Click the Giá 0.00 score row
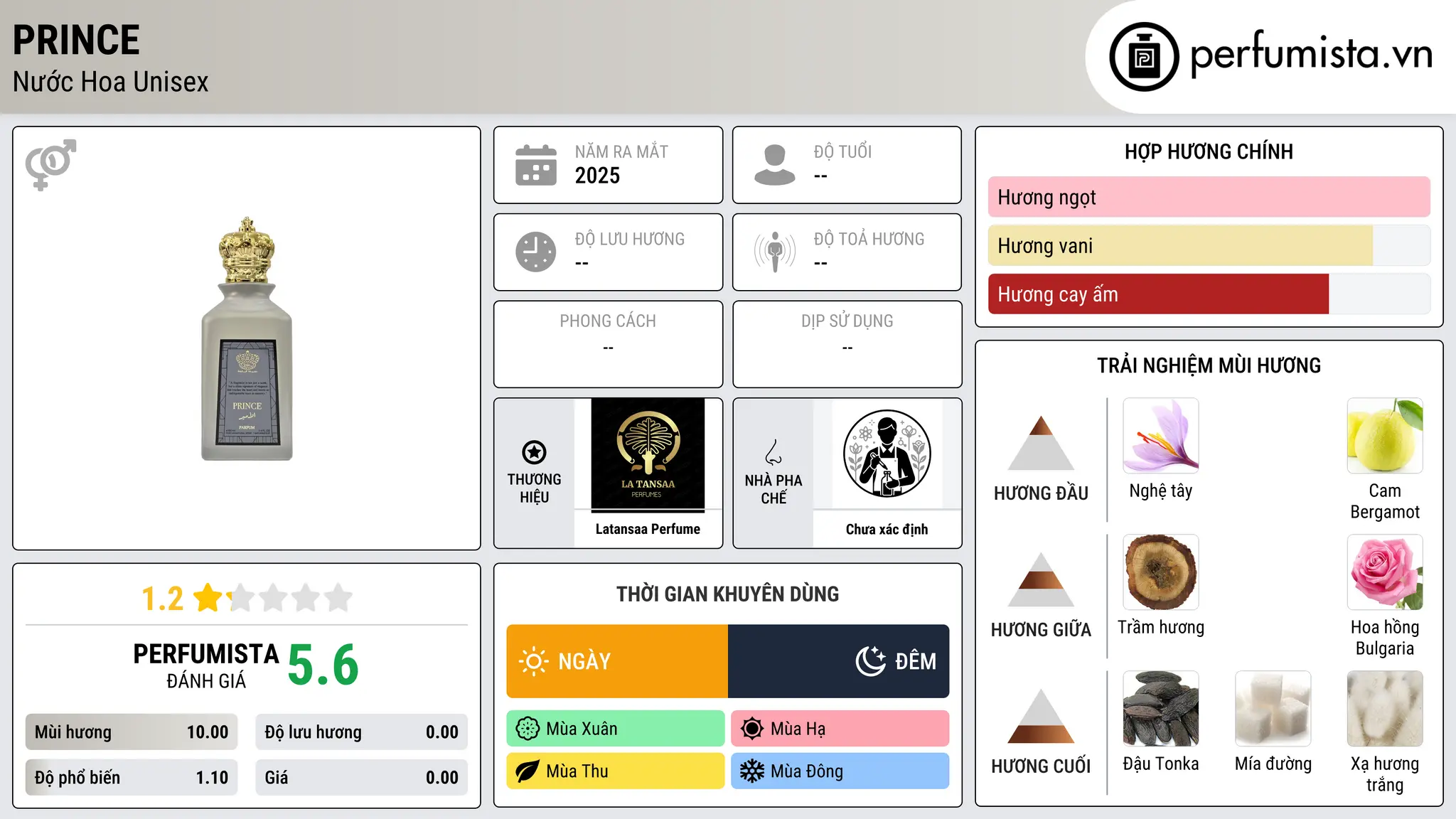1456x819 pixels. tap(362, 778)
